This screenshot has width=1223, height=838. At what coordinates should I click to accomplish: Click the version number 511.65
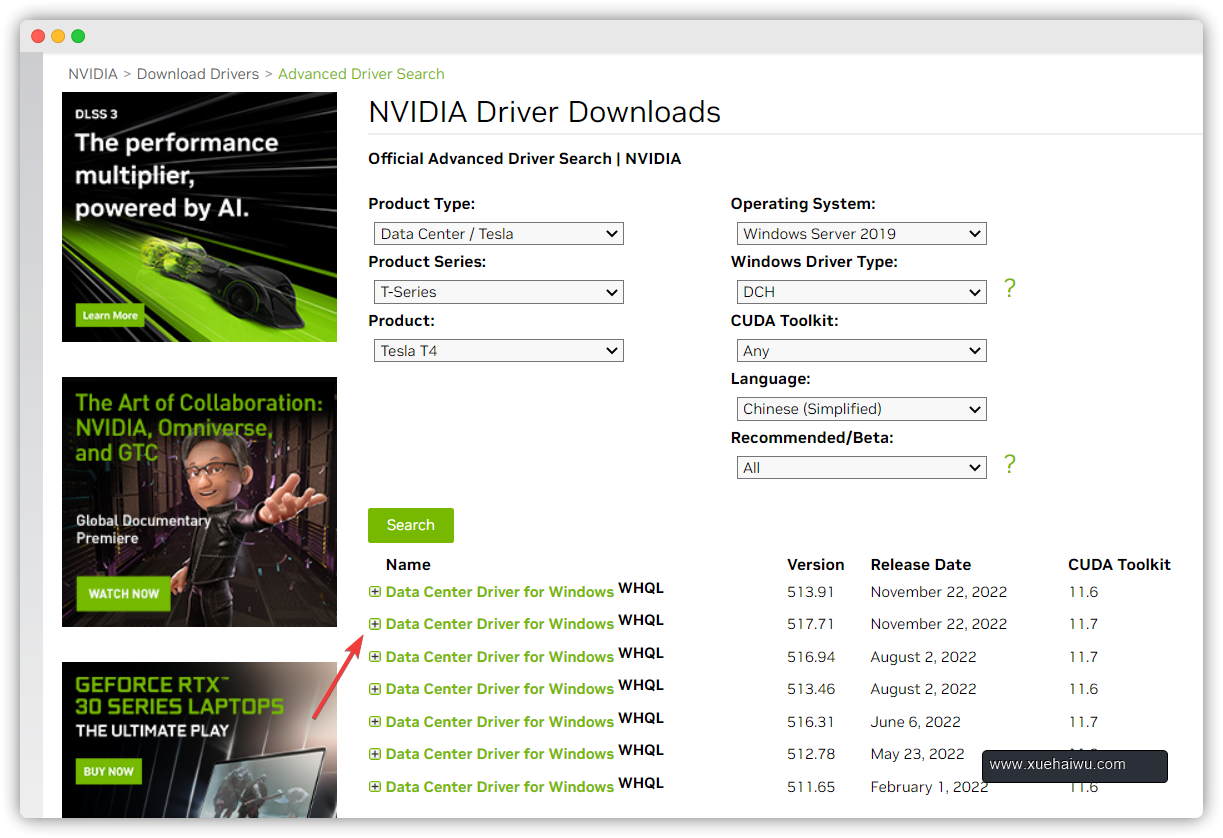[811, 787]
